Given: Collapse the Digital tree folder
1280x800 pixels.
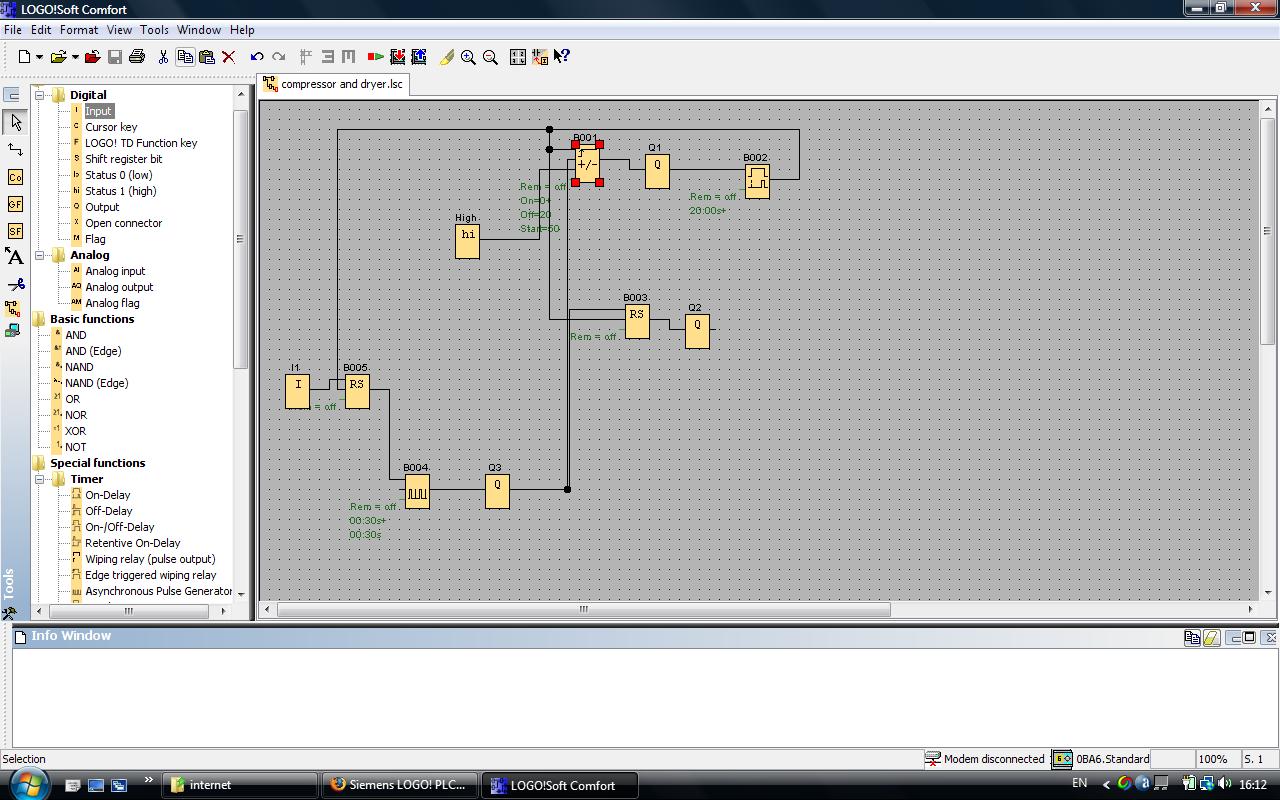Looking at the screenshot, I should click(40, 95).
